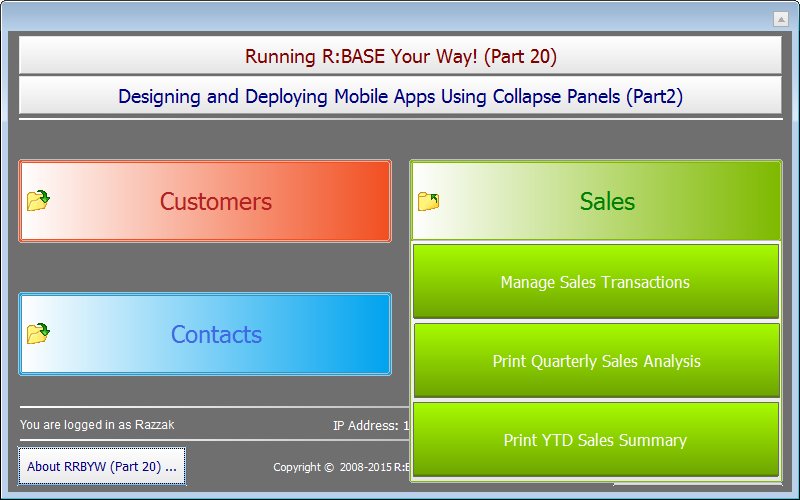
Task: Select Print YTD Sales Summary
Action: point(595,440)
